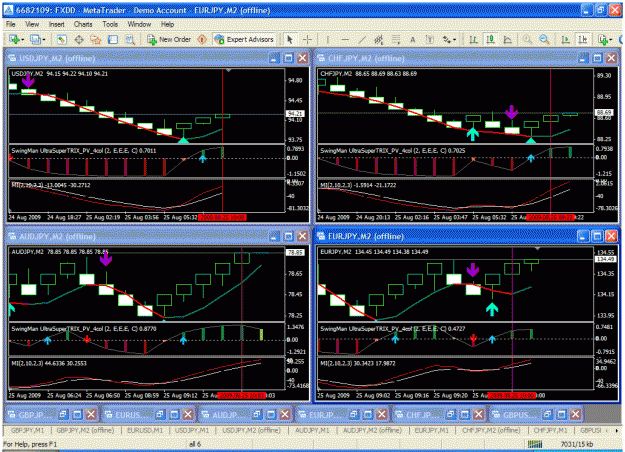Expand the New Chart dropdown arrow
The width and height of the screenshot is (625, 452).
[x=23, y=39]
